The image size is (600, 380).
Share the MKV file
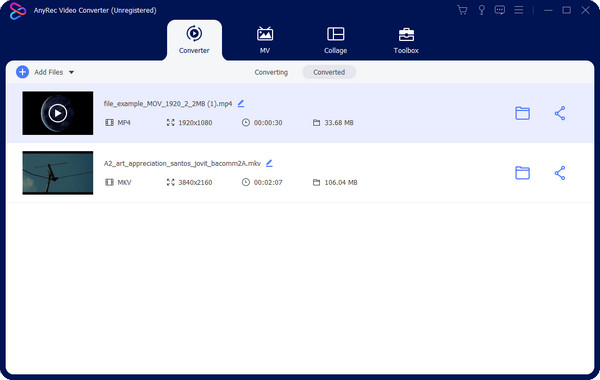click(560, 173)
